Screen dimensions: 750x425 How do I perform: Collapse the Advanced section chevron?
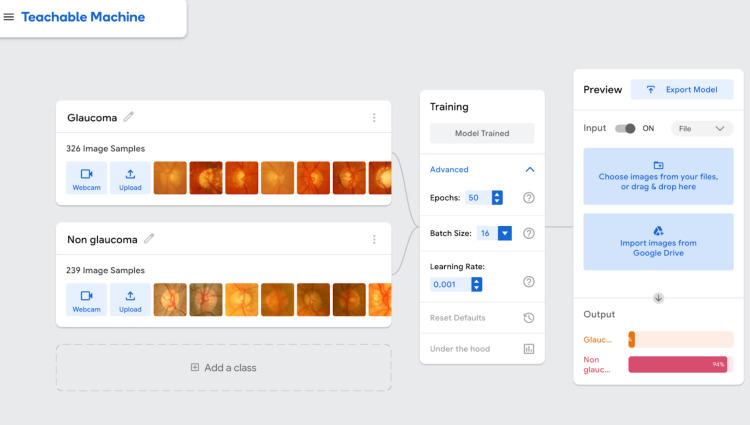coord(529,169)
